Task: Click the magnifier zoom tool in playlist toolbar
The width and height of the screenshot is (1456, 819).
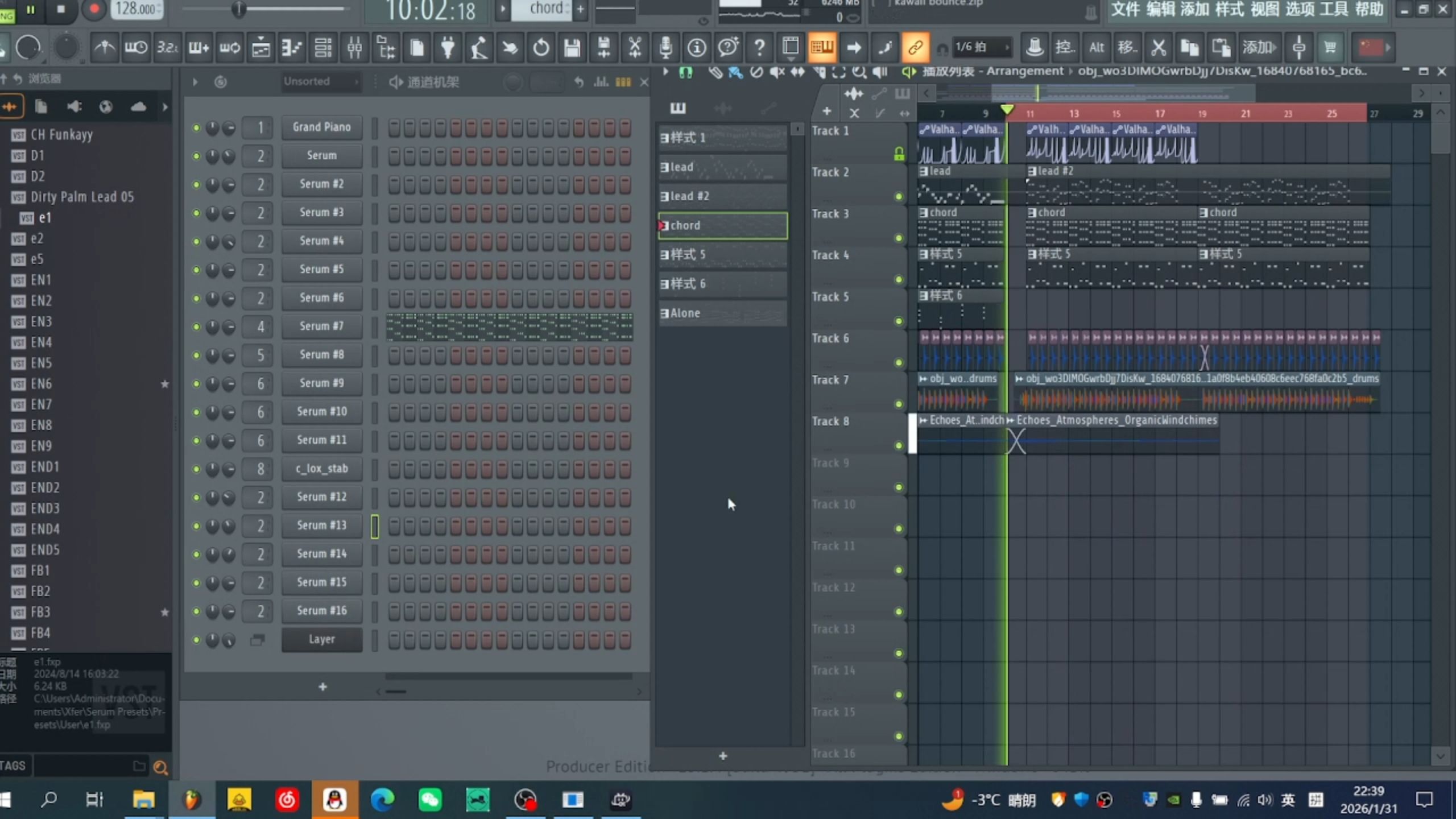Action: (x=859, y=72)
